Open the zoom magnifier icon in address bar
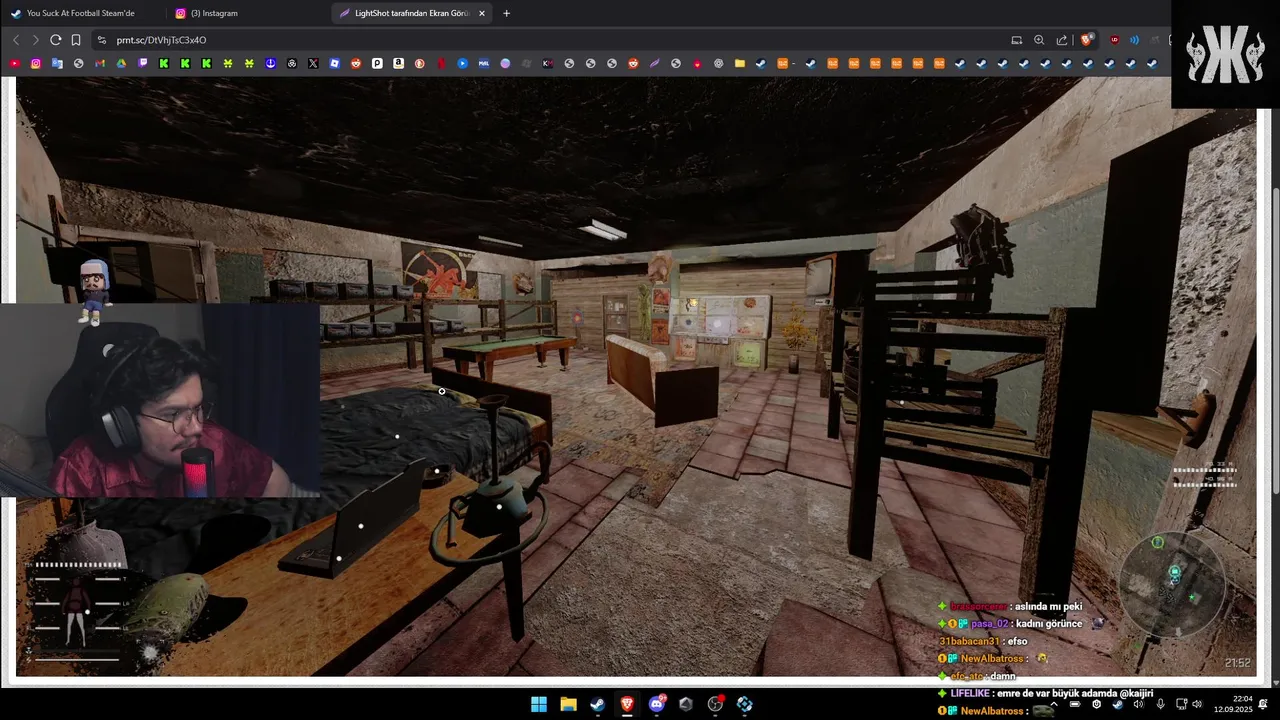 click(1039, 40)
